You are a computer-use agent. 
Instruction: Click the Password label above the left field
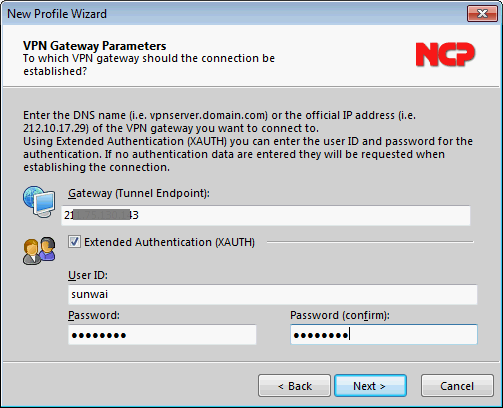tap(94, 315)
